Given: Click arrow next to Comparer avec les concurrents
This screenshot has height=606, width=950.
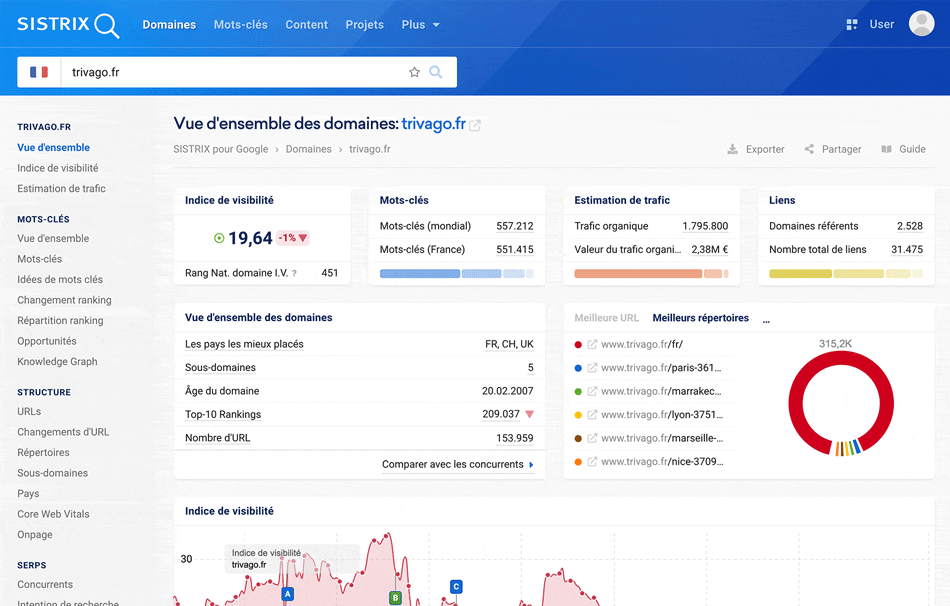Looking at the screenshot, I should click(531, 465).
